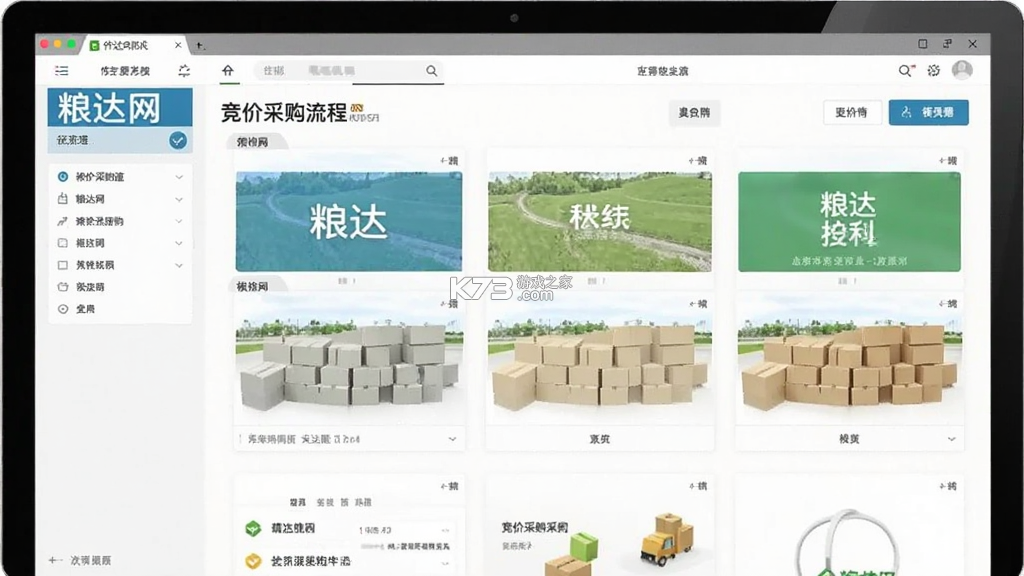Click the delivery truck illustration
1024x576 pixels.
point(666,539)
